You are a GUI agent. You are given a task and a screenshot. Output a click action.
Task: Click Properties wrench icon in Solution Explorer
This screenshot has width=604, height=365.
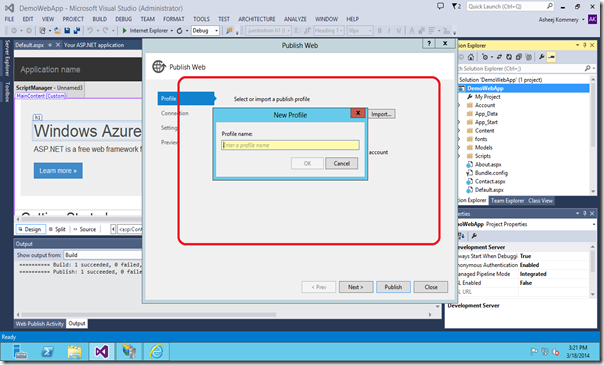click(542, 57)
